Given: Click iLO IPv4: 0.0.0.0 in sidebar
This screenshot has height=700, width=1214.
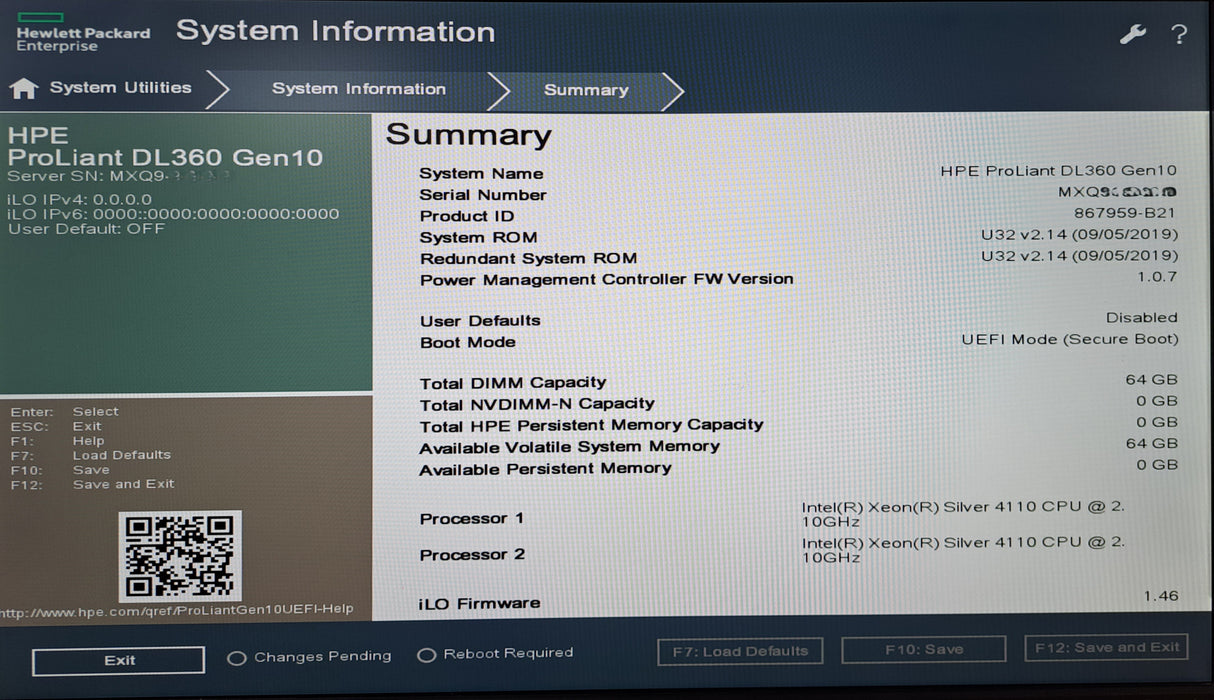Looking at the screenshot, I should (x=80, y=200).
